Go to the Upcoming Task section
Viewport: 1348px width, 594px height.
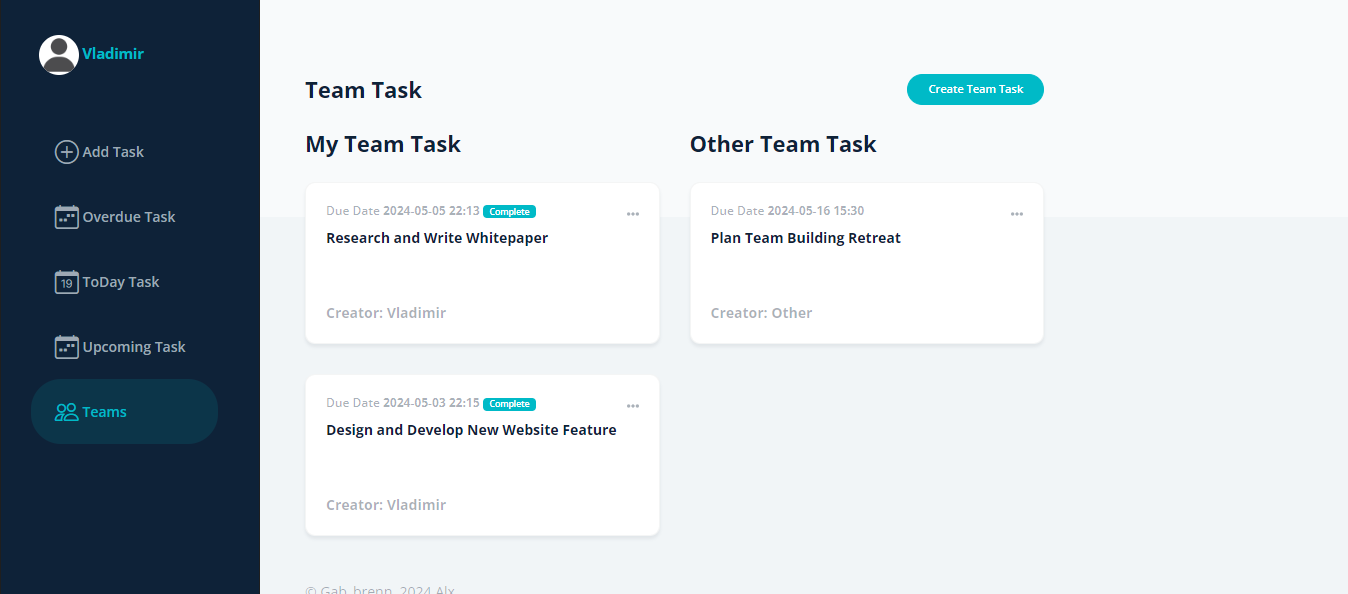[134, 347]
